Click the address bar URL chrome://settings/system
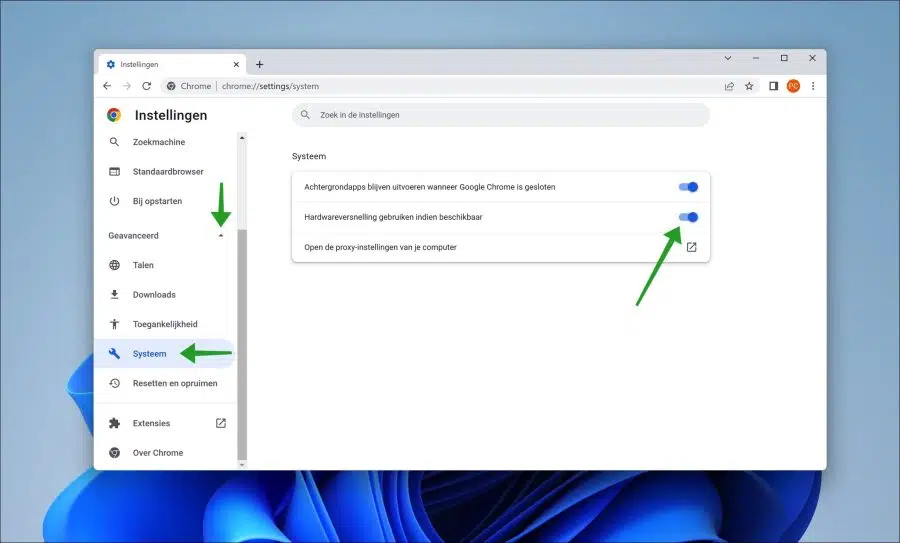This screenshot has height=543, width=900. coord(270,86)
